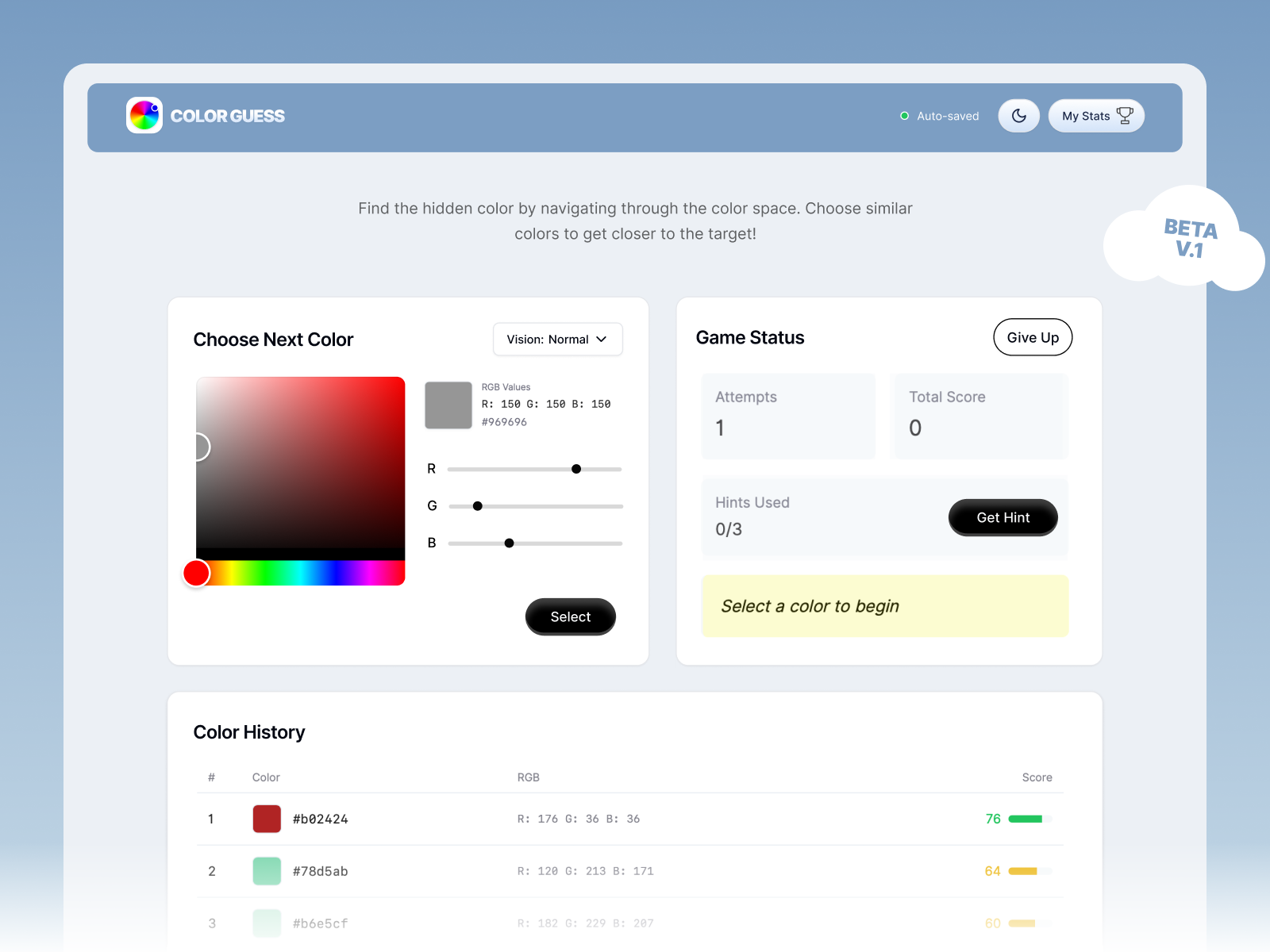This screenshot has height=952, width=1270.
Task: Click the G slider handle
Action: (x=478, y=506)
